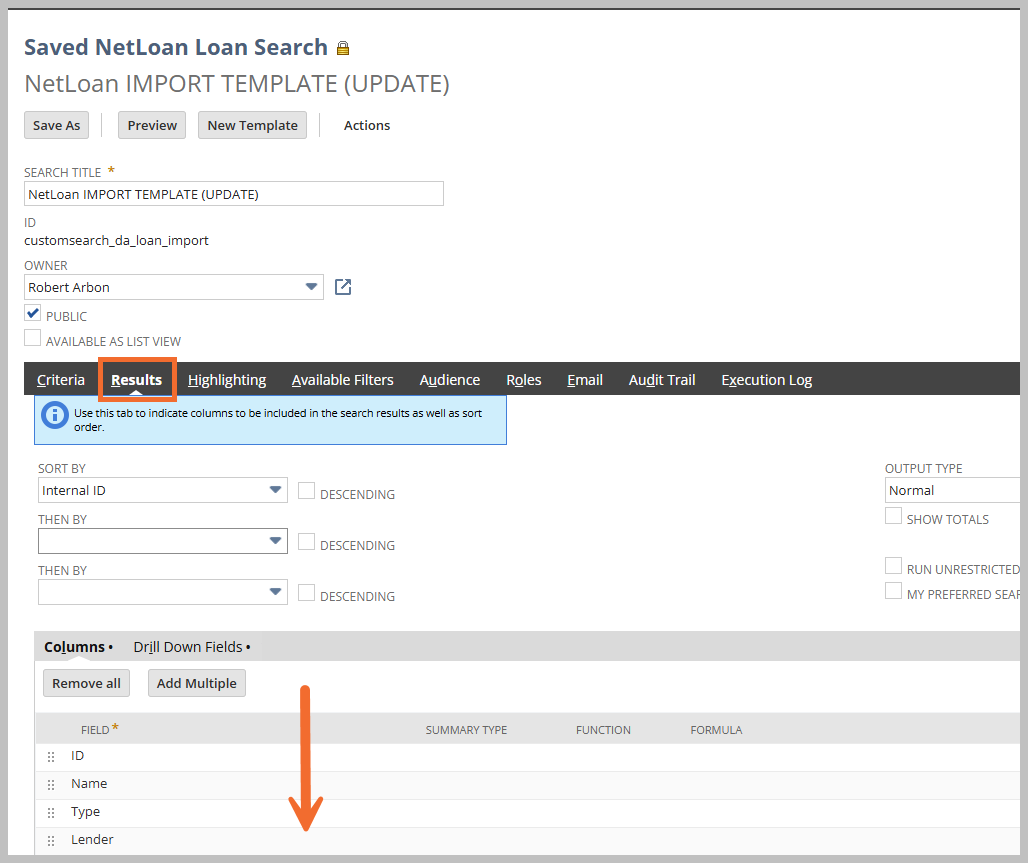
Task: Open the Actions menu
Action: [366, 125]
